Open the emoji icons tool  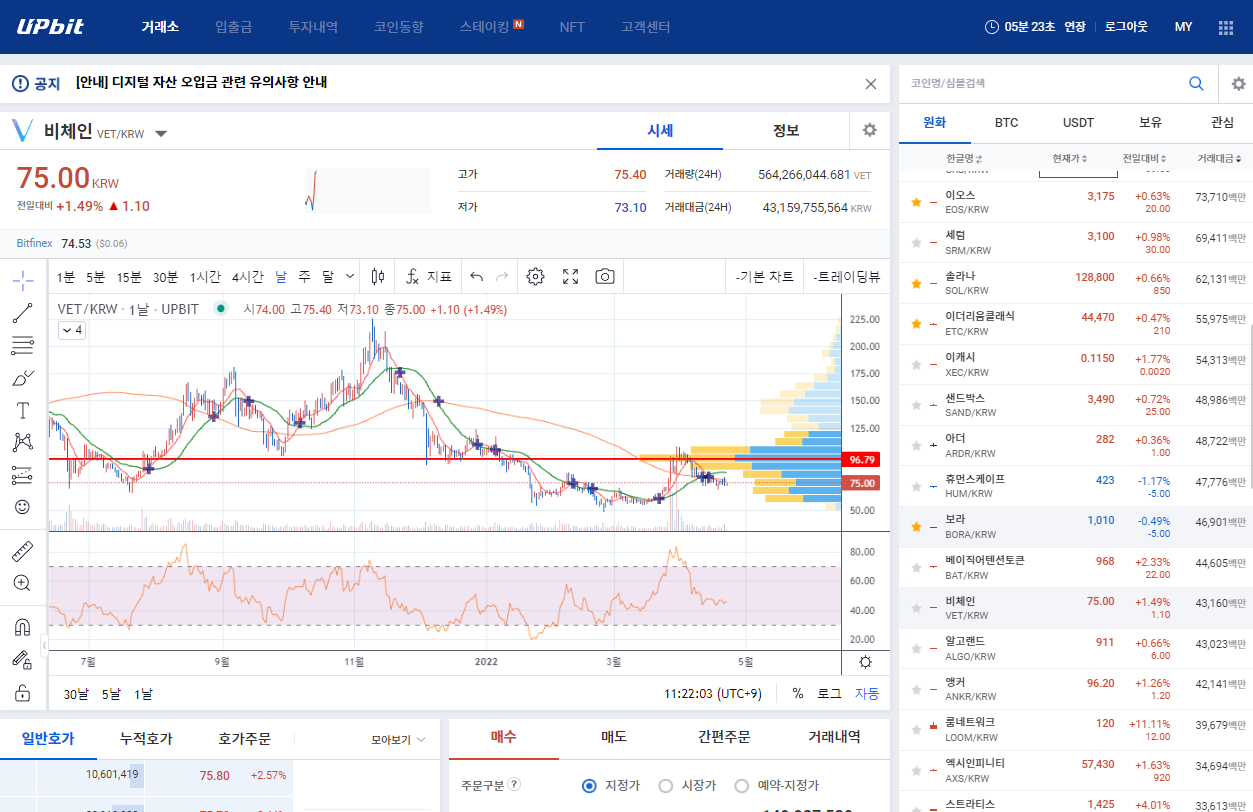point(22,507)
